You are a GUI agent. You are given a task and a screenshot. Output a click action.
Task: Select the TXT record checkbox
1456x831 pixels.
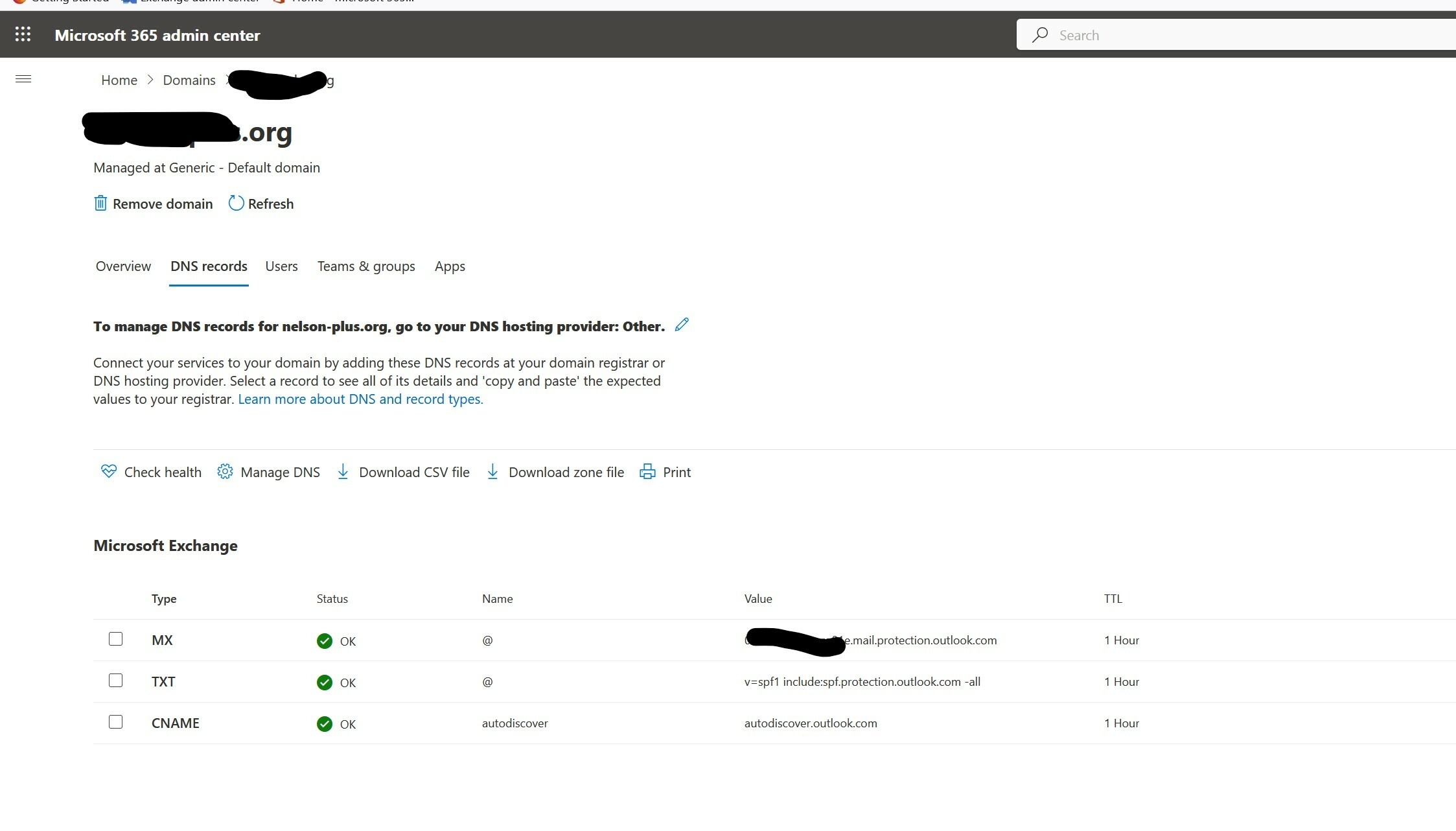point(116,681)
